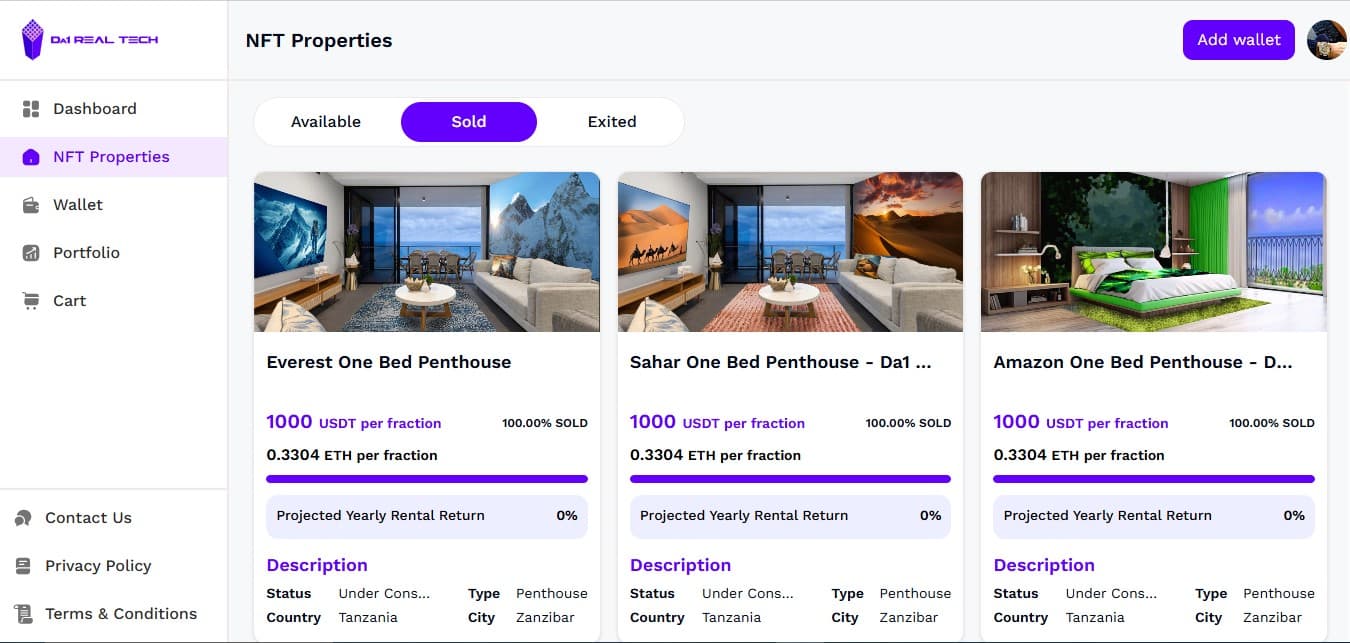Click the Contact Us phone icon

pos(24,517)
